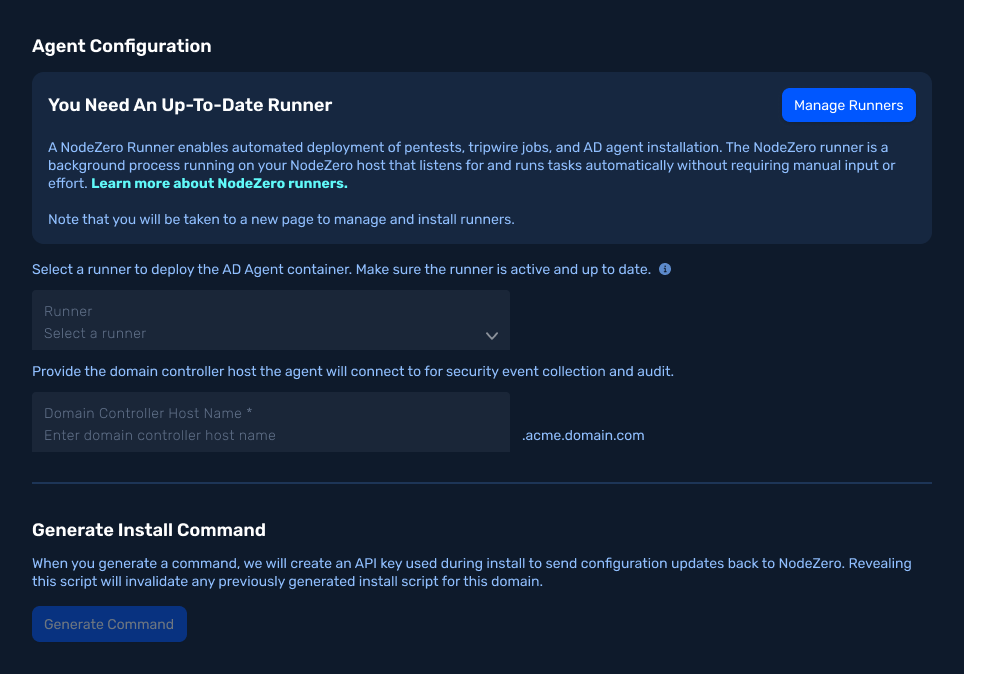Screen dimensions: 996x674
Task: Click the Agent Configuration heading
Action: point(122,46)
